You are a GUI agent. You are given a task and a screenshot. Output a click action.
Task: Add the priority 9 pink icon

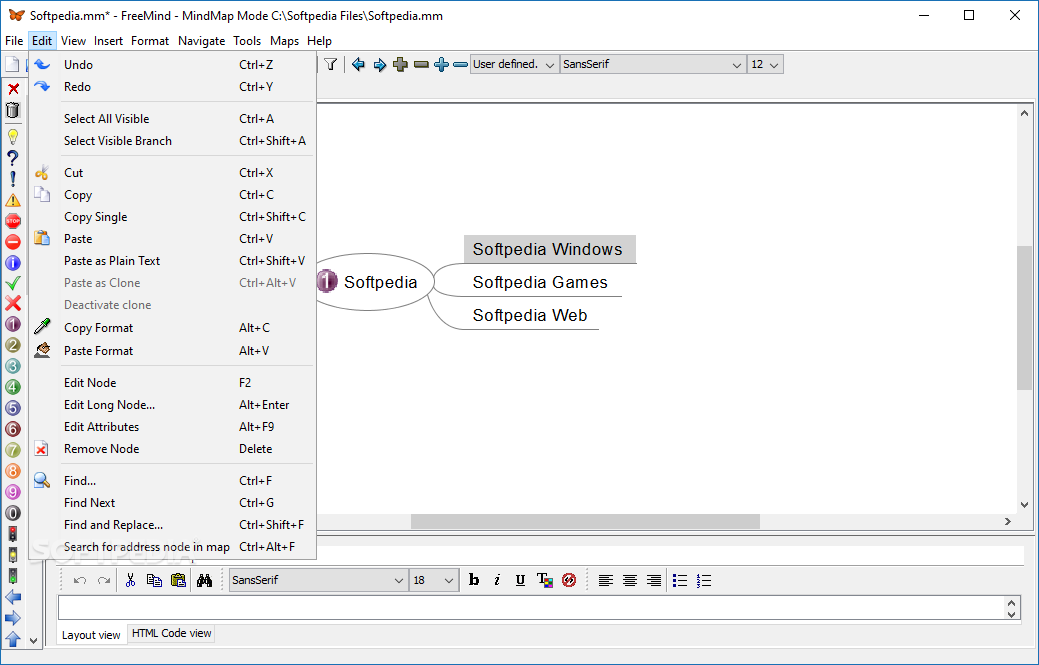(x=13, y=492)
